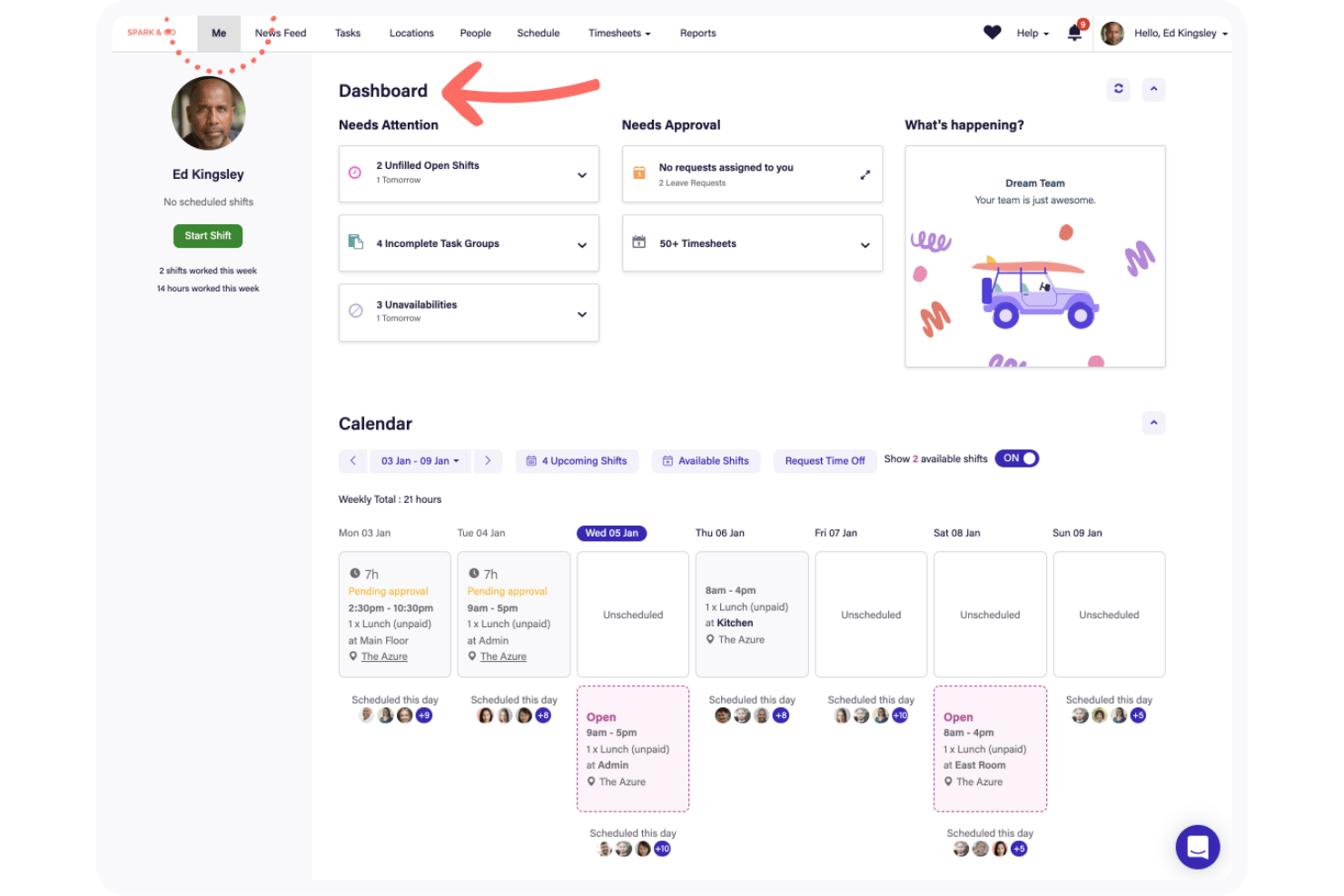Open the Locations tab
This screenshot has height=896, width=1344.
pyautogui.click(x=411, y=34)
